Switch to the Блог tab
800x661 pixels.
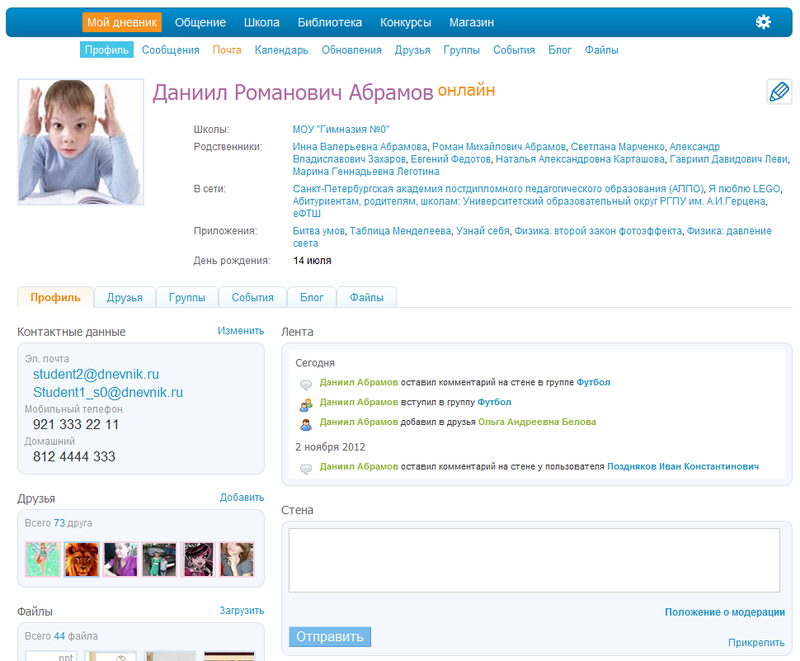tap(311, 297)
